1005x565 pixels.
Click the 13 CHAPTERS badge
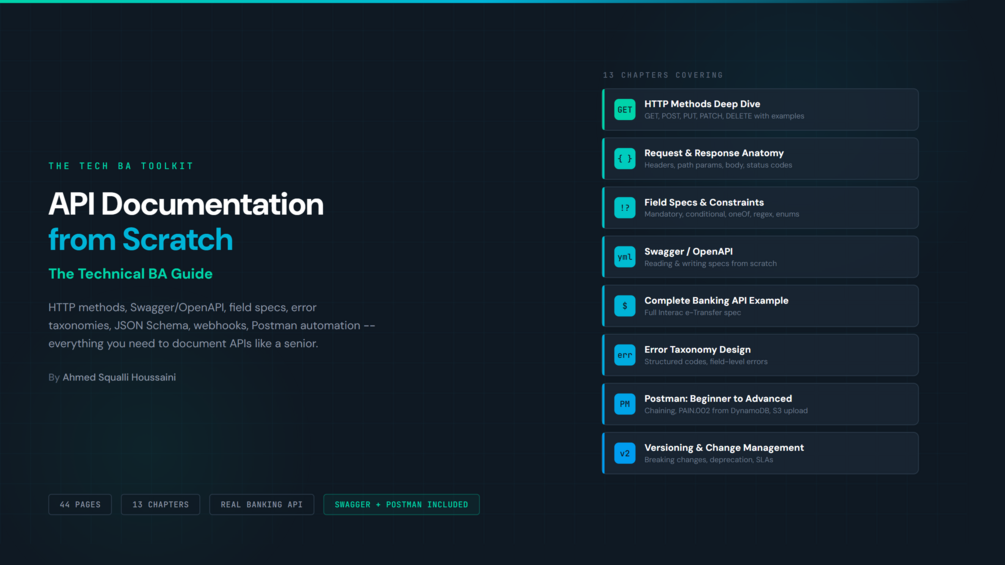coord(160,505)
